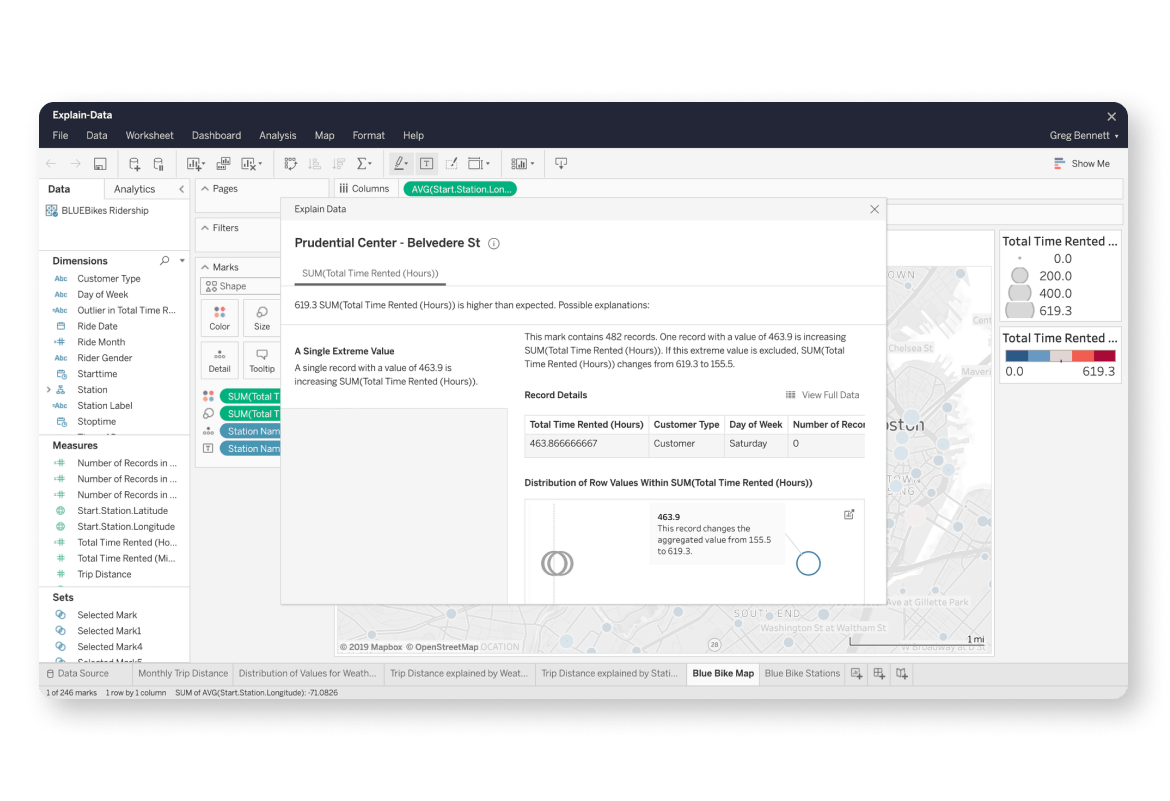Click the Highlight pen toolbar icon
1170x801 pixels.
pyautogui.click(x=398, y=162)
